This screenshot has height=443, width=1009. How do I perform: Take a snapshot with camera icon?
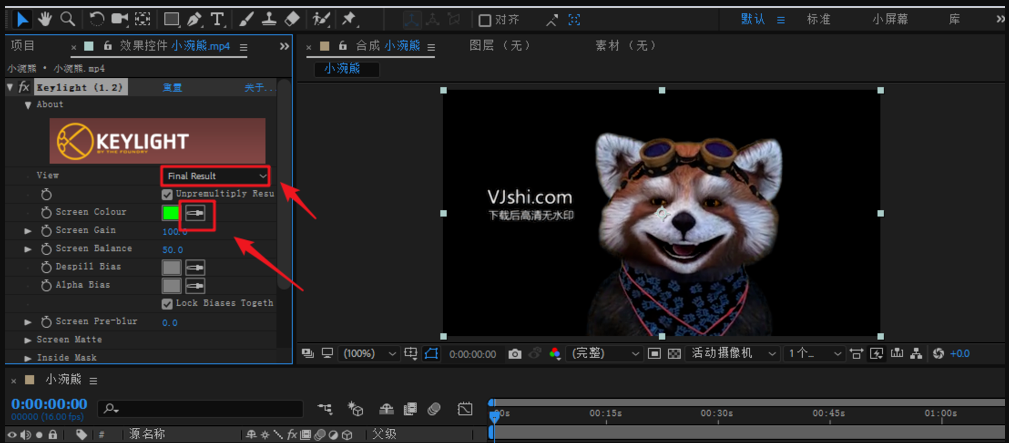[515, 353]
